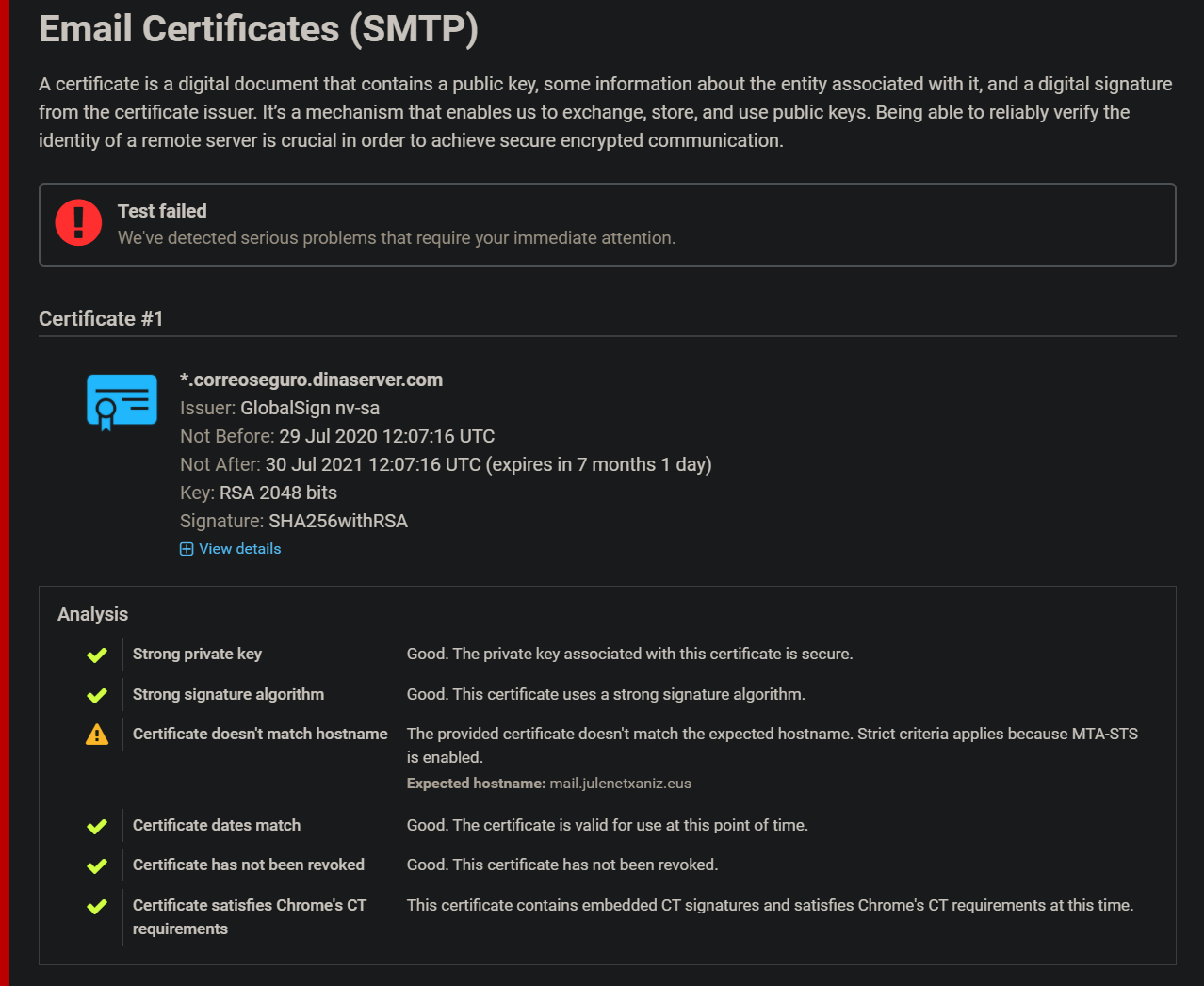Click the checkmark beside Certificate has not been revoked
This screenshot has height=986, width=1204.
(96, 865)
